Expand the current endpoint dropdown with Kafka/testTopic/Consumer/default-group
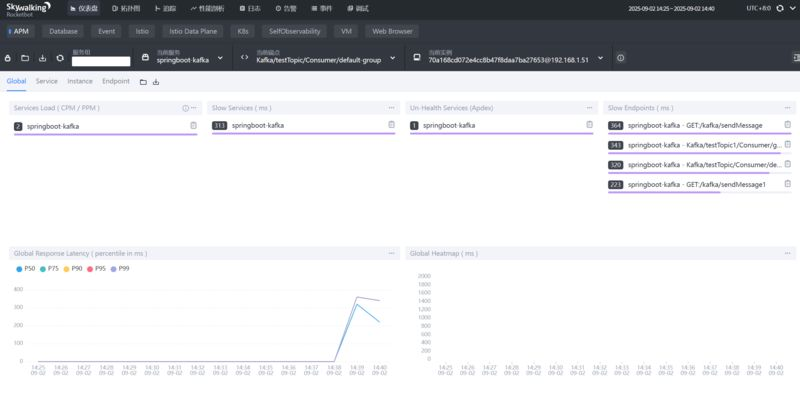The height and width of the screenshot is (409, 800). 392,58
